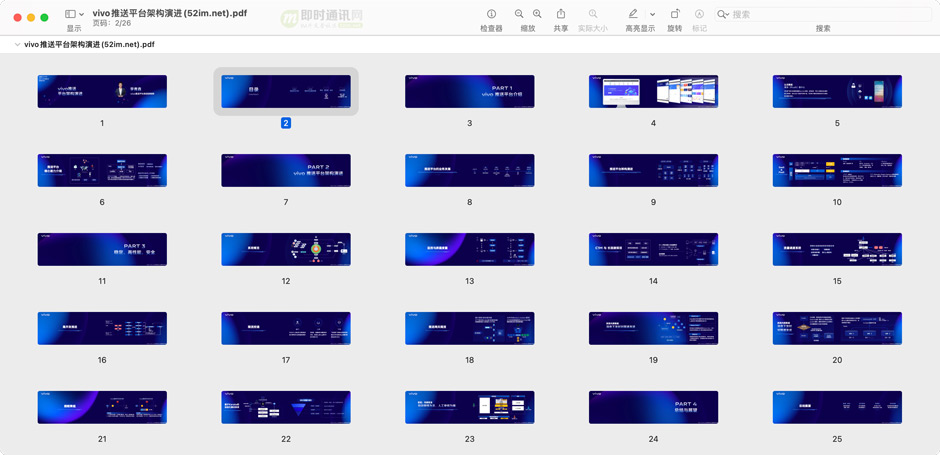This screenshot has width=940, height=455.
Task: Select the Highlight (高亮显示) pen tool
Action: tap(633, 14)
